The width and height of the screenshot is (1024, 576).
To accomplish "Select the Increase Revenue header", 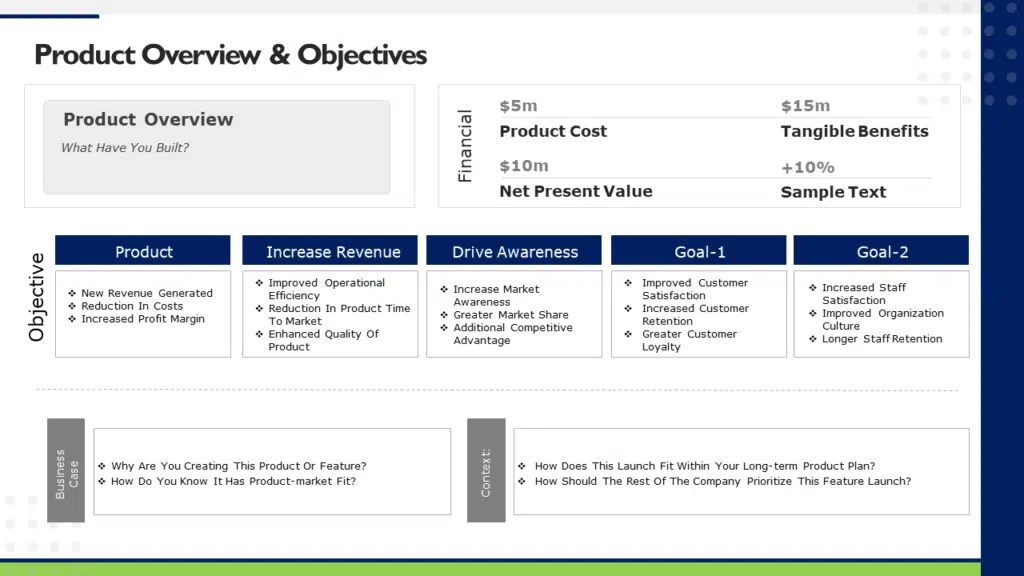I will [333, 251].
